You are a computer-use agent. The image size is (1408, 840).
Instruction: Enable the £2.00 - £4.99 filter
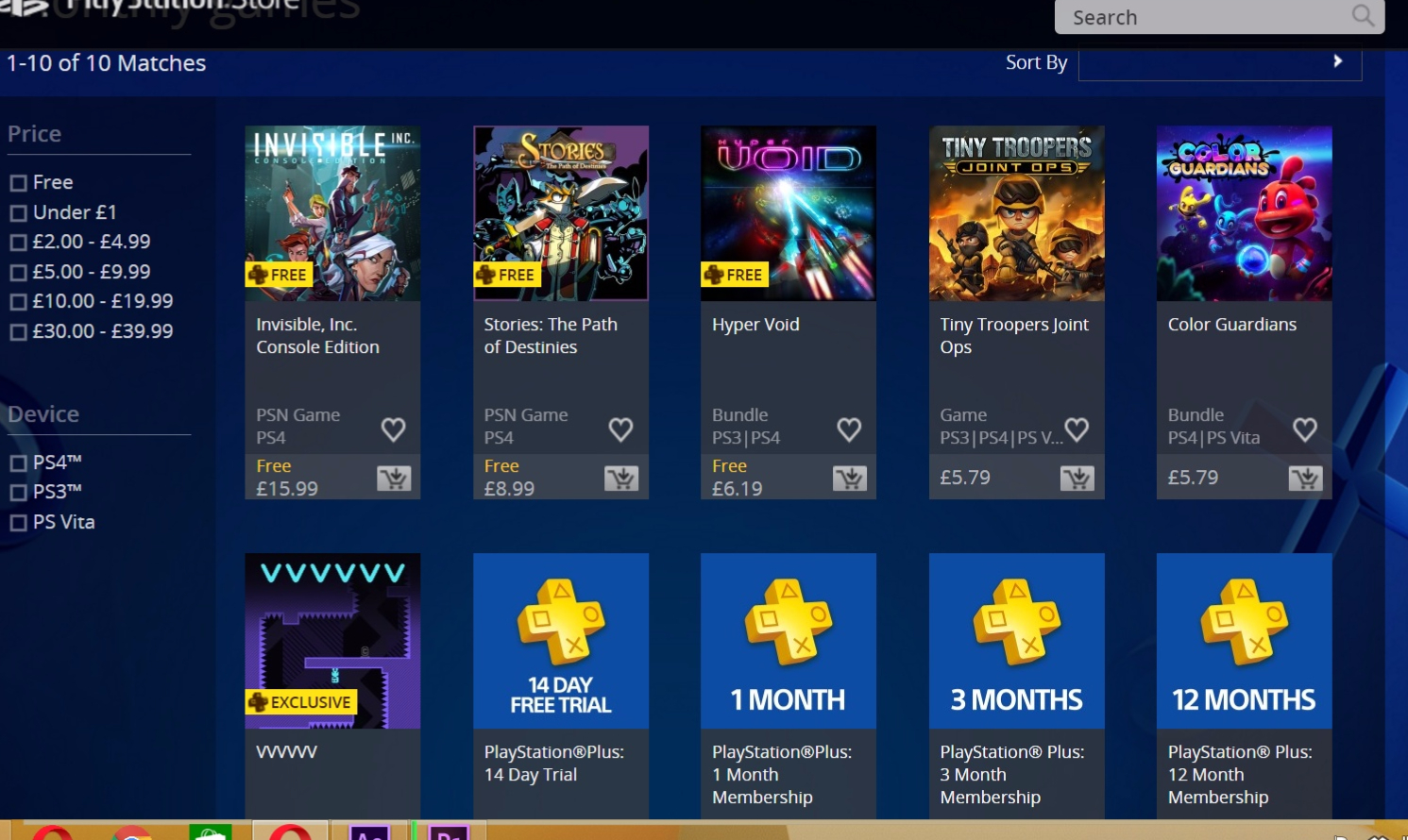[18, 243]
